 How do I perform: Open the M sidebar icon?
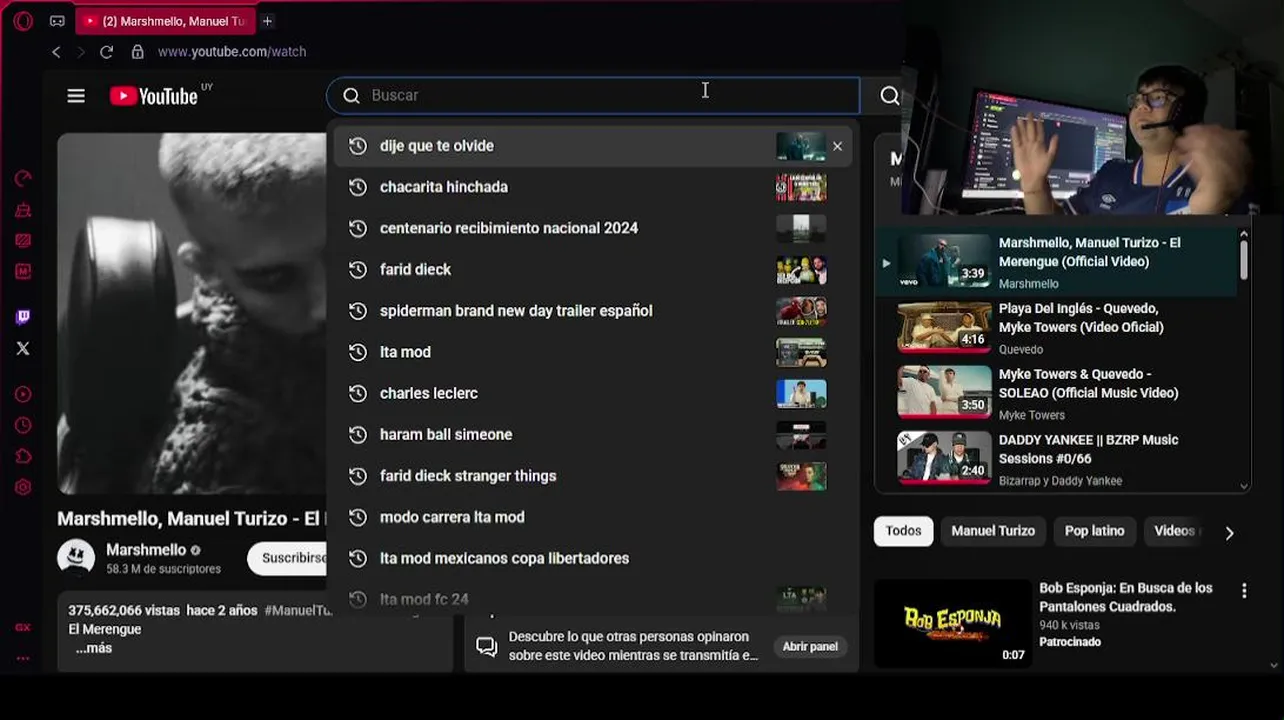[x=23, y=271]
